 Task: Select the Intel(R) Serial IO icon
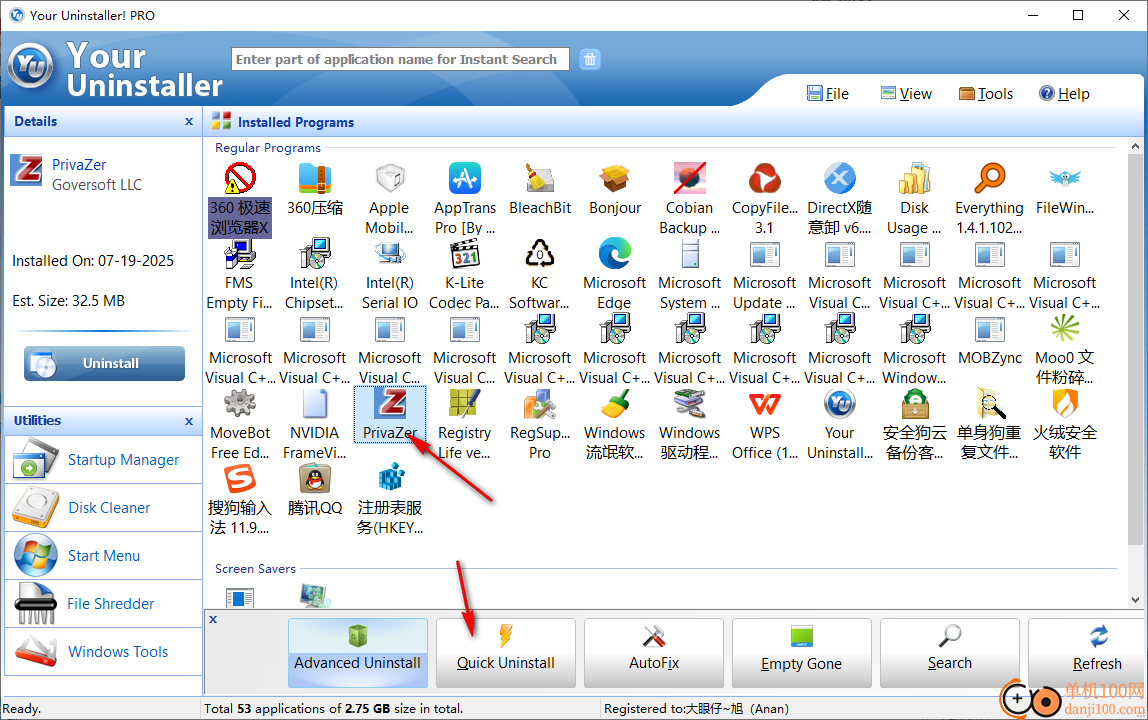tap(390, 253)
